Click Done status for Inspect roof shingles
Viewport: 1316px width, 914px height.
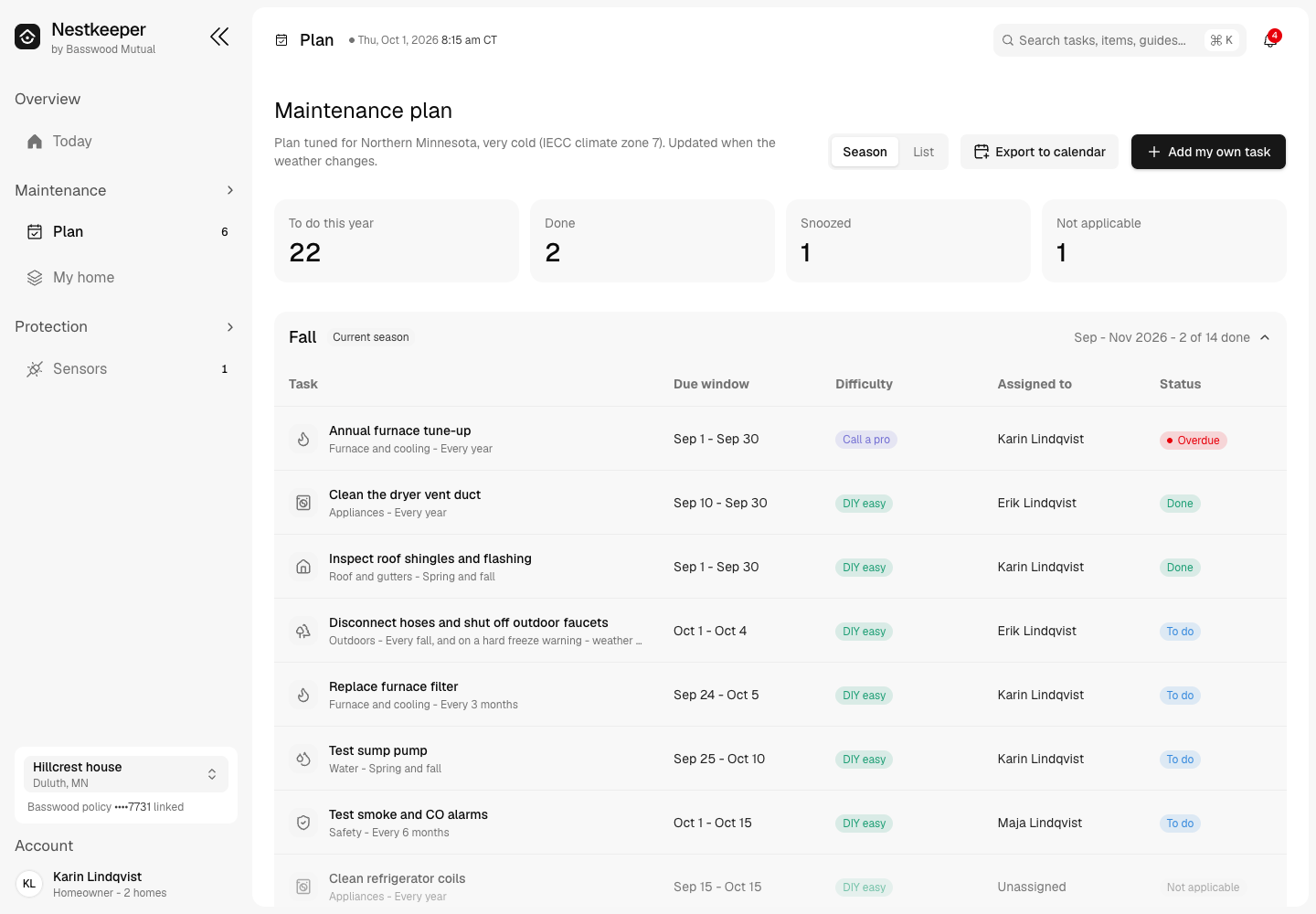pos(1180,568)
